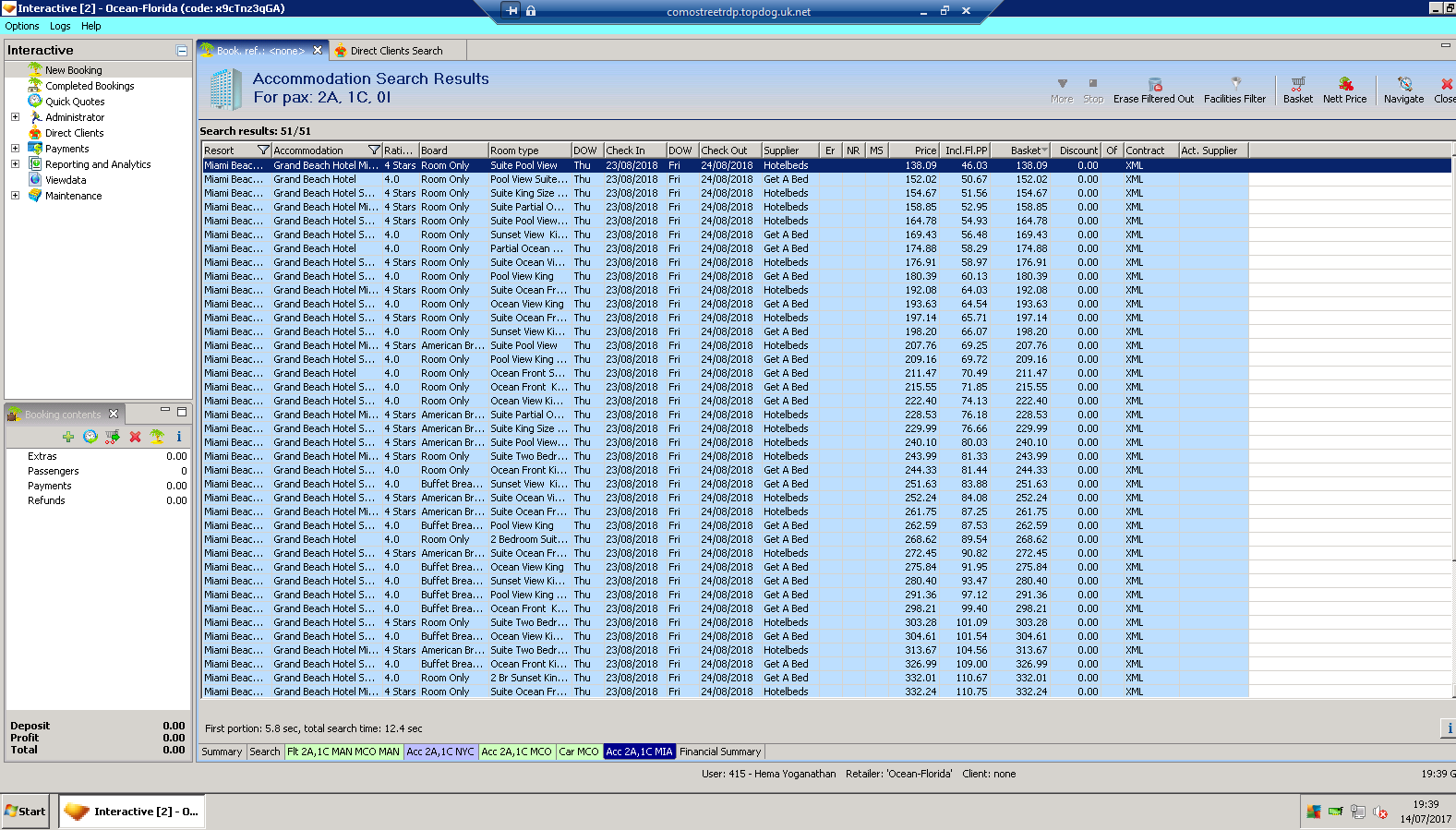Select the result row priced 152.02
Image resolution: width=1456 pixels, height=830 pixels.
(x=725, y=179)
